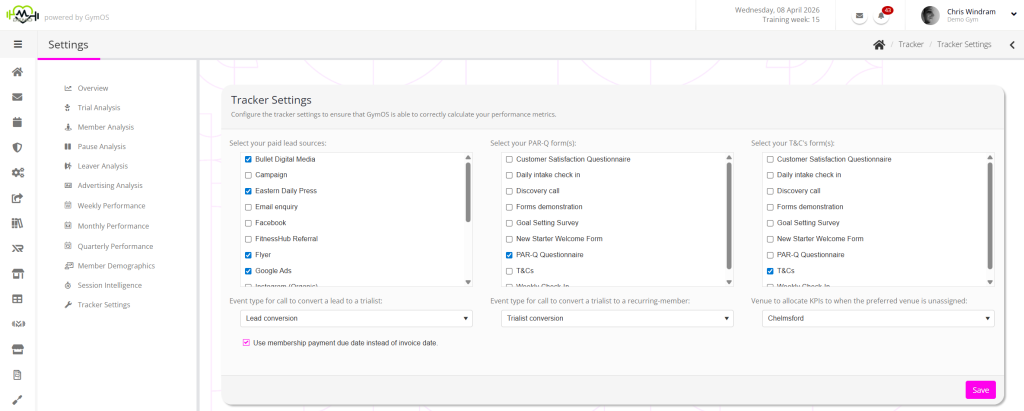Open the hamburger menu in the sidebar

point(17,44)
